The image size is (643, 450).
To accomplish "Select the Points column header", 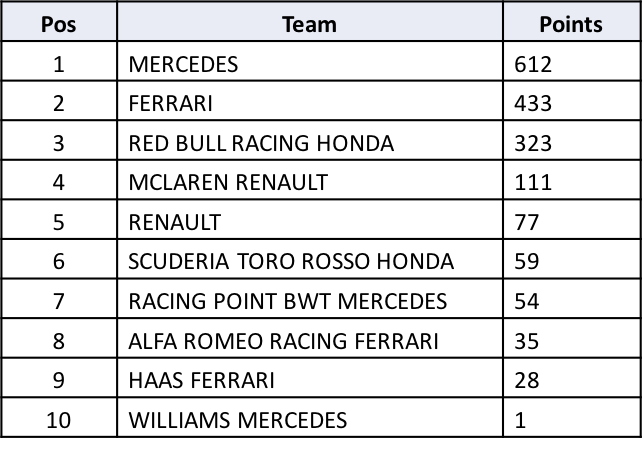I will tap(572, 21).
